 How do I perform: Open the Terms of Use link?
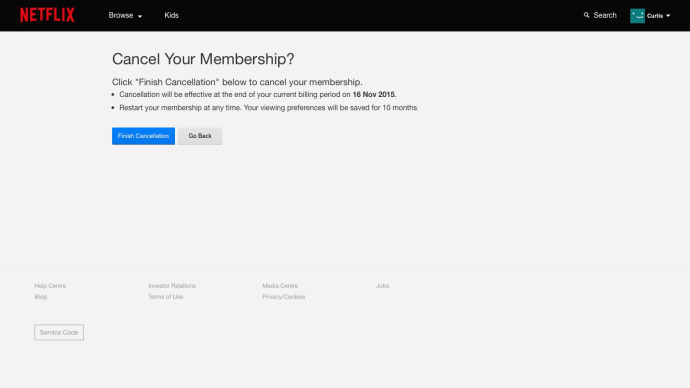coord(165,297)
